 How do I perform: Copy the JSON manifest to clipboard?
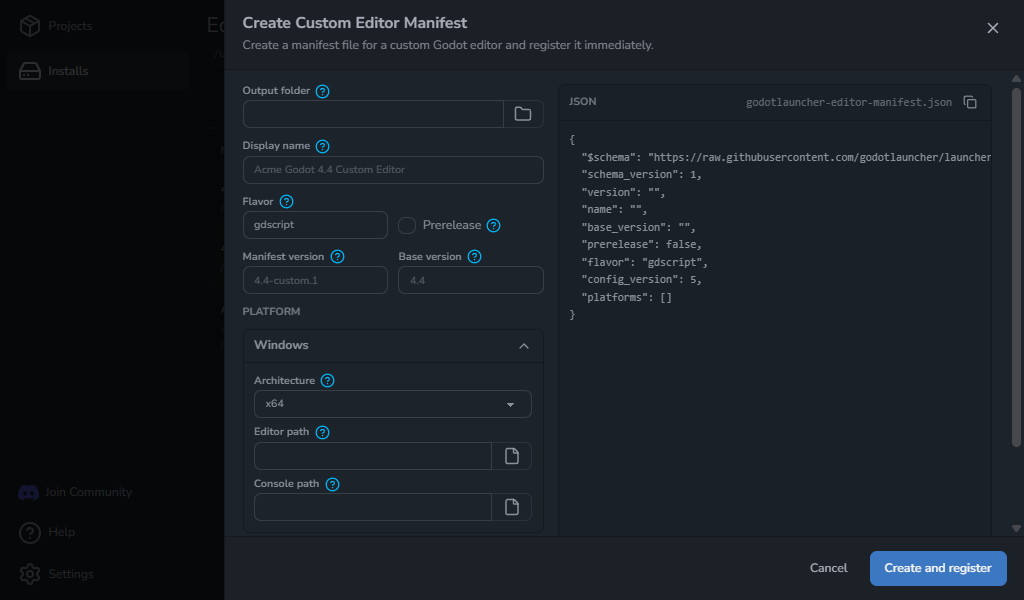click(x=970, y=102)
